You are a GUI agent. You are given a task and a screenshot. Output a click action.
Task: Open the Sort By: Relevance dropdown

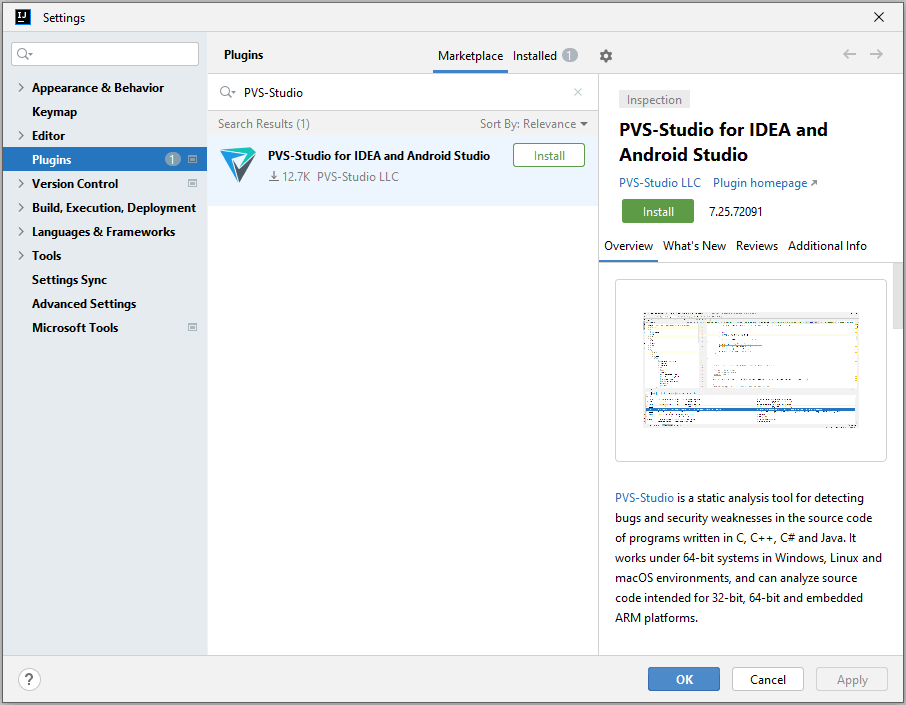(533, 124)
